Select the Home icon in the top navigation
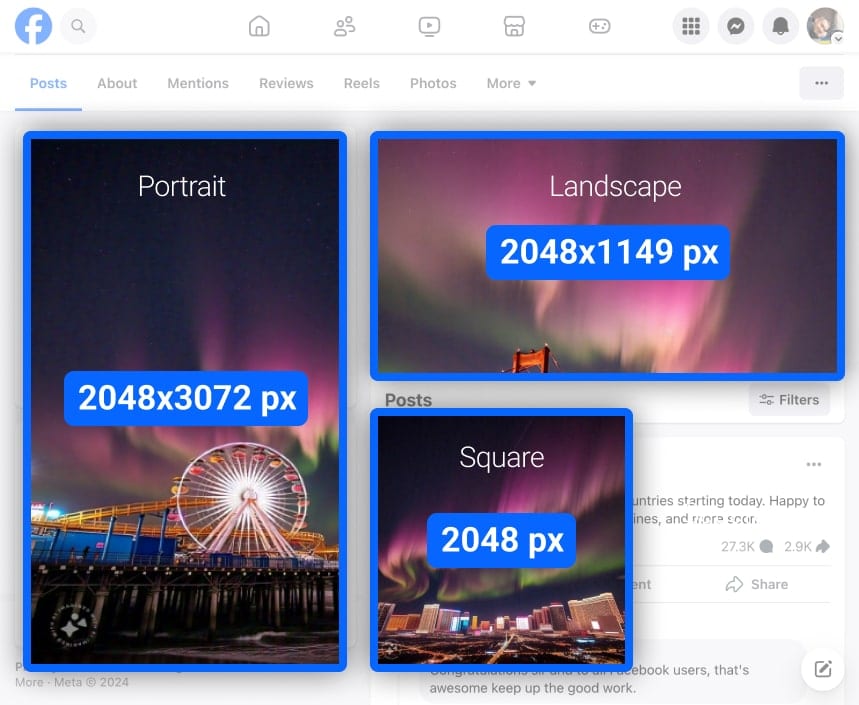Viewport: 859px width, 705px height. 259,27
